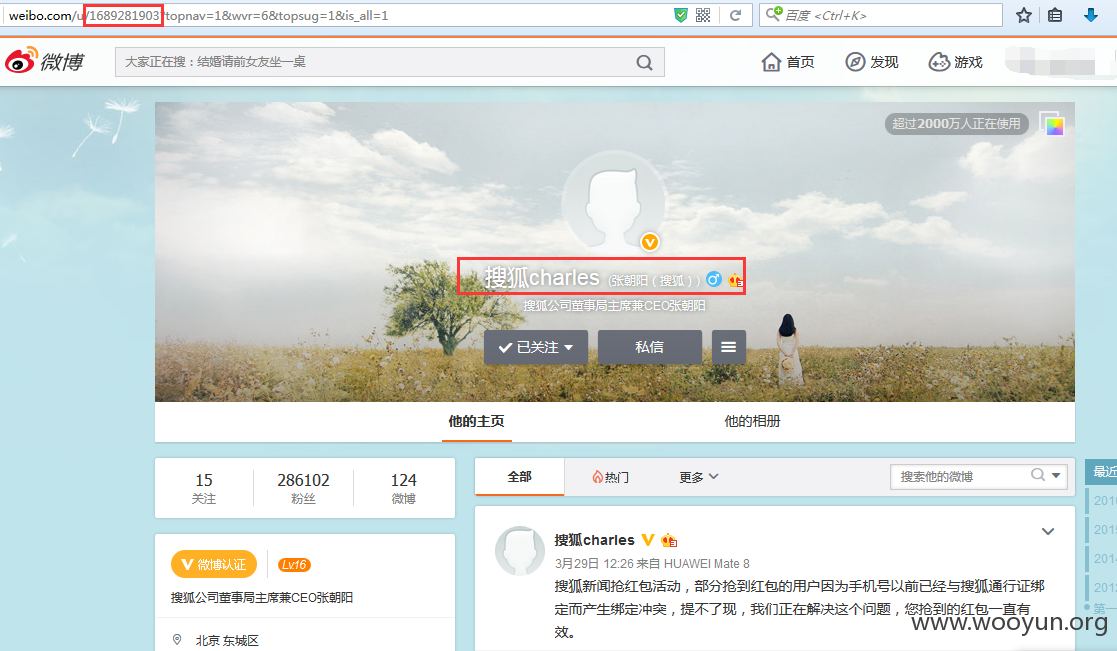This screenshot has height=651, width=1117.
Task: Click the profile avatar in banner
Action: 613,202
